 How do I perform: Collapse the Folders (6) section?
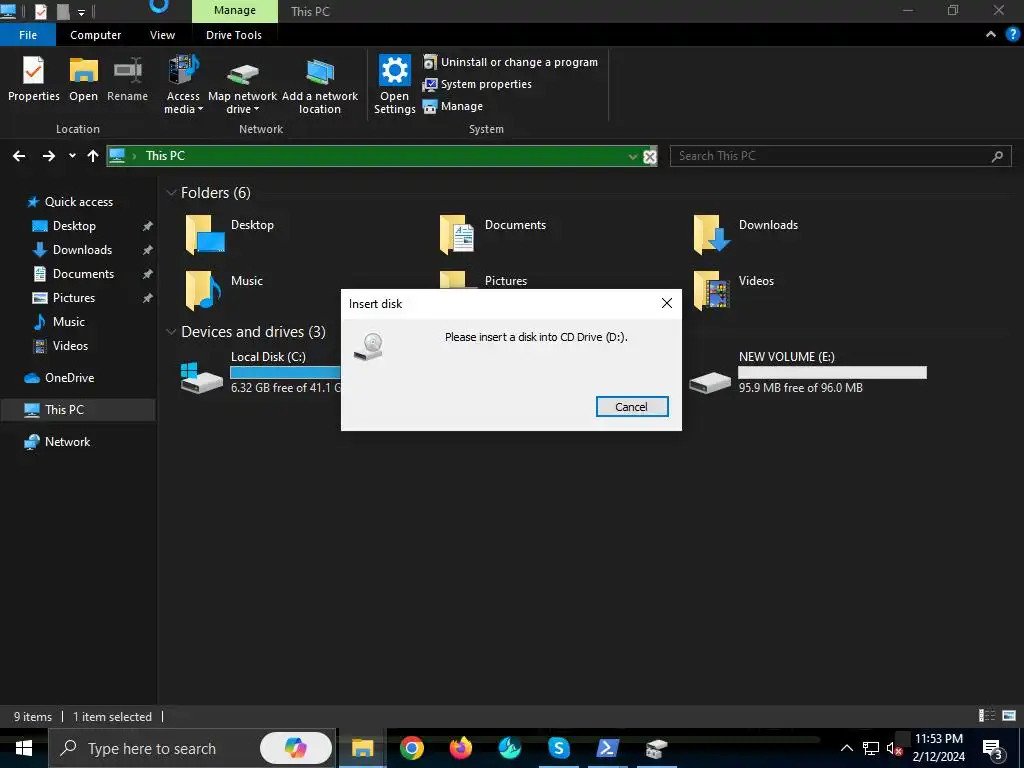coord(171,193)
